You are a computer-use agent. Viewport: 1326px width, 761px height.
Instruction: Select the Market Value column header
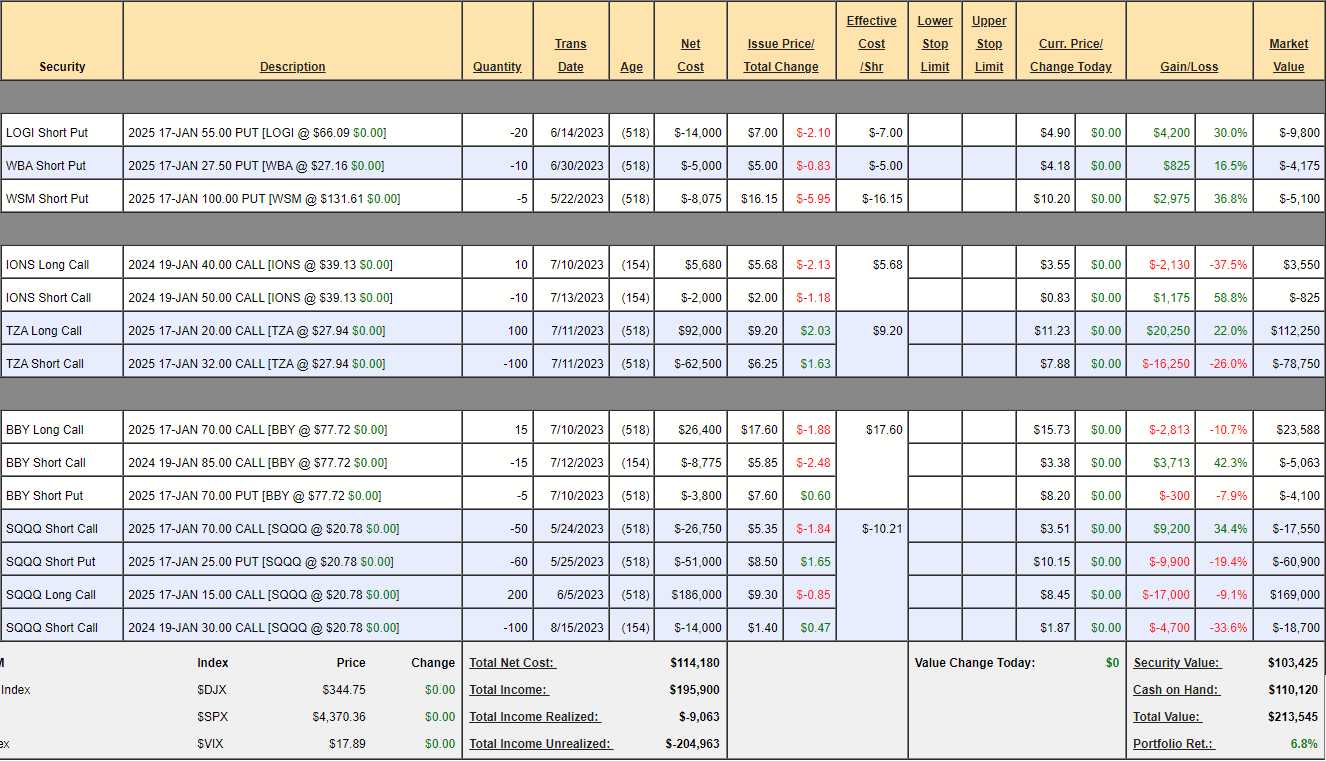(1288, 55)
